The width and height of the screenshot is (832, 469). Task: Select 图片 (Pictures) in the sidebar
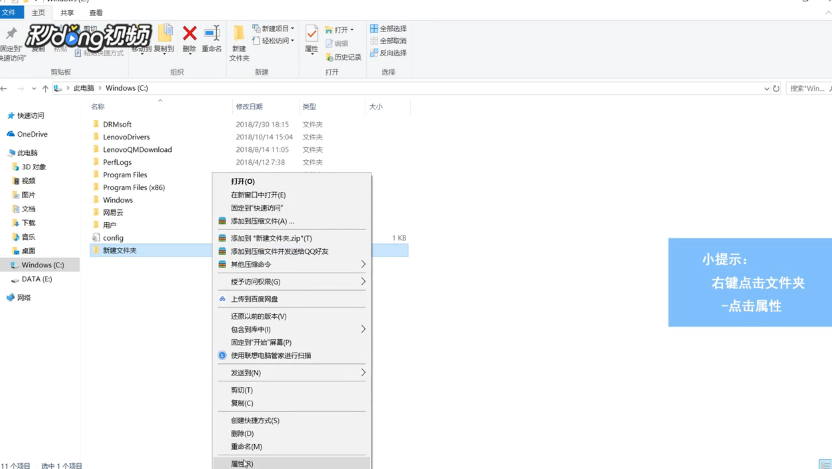pyautogui.click(x=24, y=195)
